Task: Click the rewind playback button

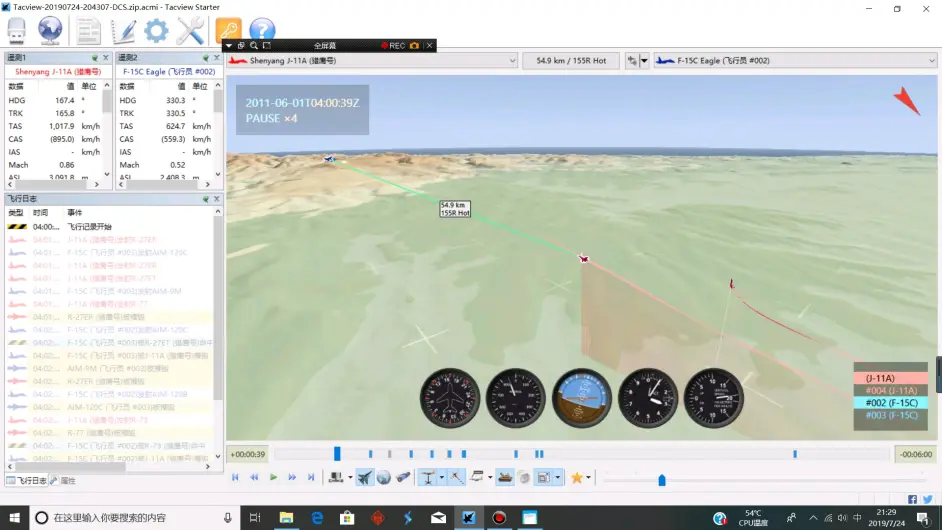Action: coord(254,477)
